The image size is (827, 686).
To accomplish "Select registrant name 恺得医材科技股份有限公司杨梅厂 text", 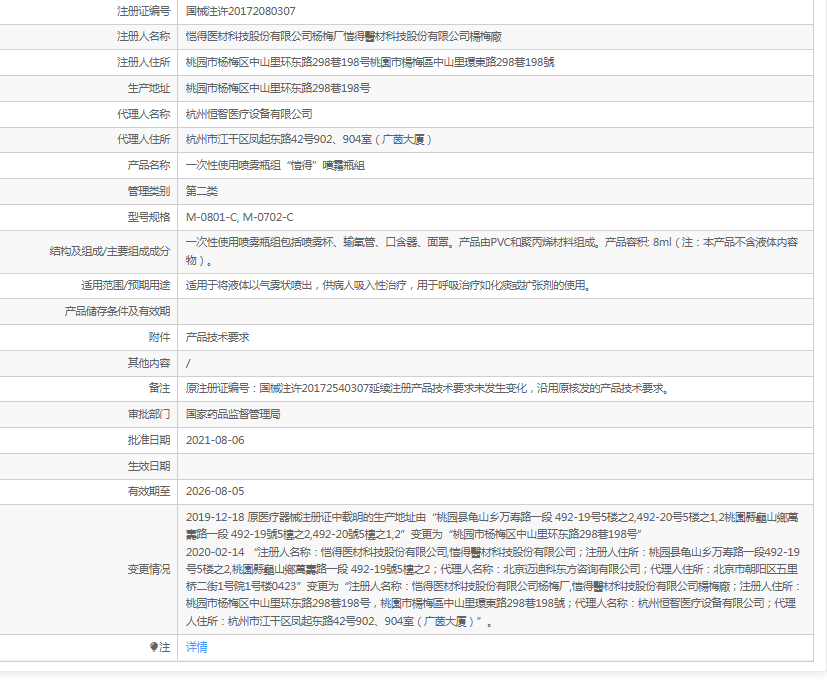I will click(264, 36).
